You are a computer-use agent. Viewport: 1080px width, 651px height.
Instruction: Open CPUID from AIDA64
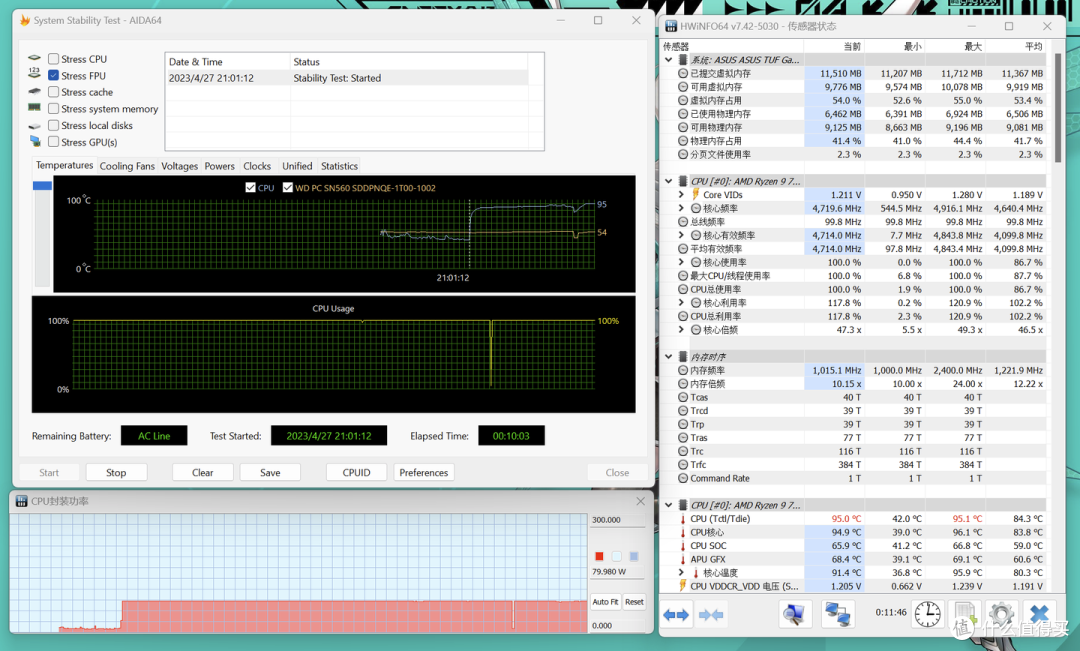(x=356, y=473)
